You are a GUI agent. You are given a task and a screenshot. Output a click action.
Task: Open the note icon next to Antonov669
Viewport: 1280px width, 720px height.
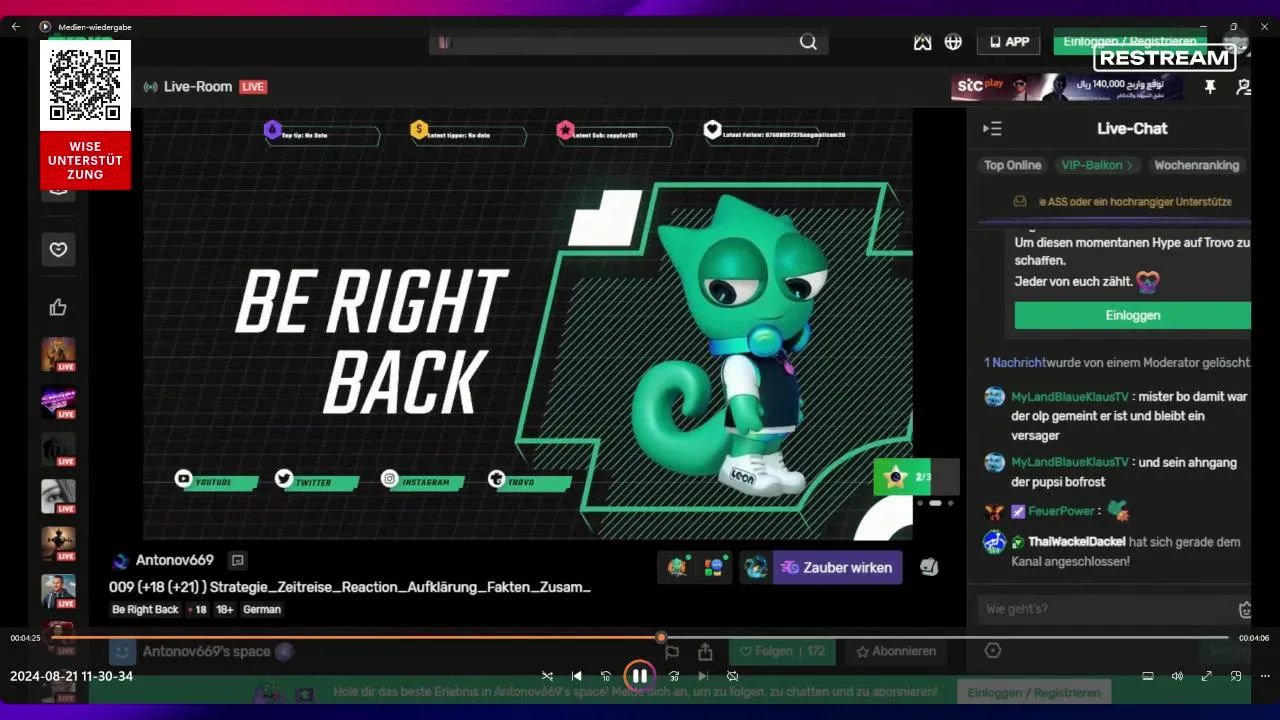(237, 560)
